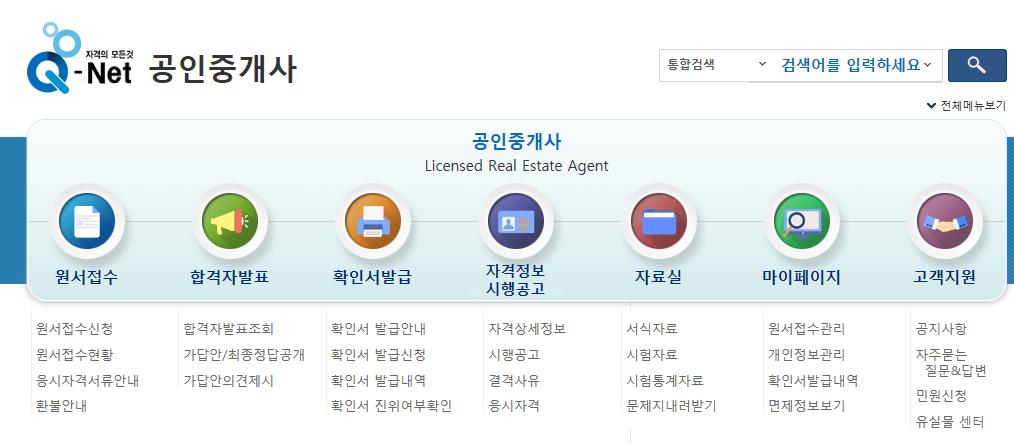Open the 자료실 folder icon
The image size is (1014, 444).
658,222
